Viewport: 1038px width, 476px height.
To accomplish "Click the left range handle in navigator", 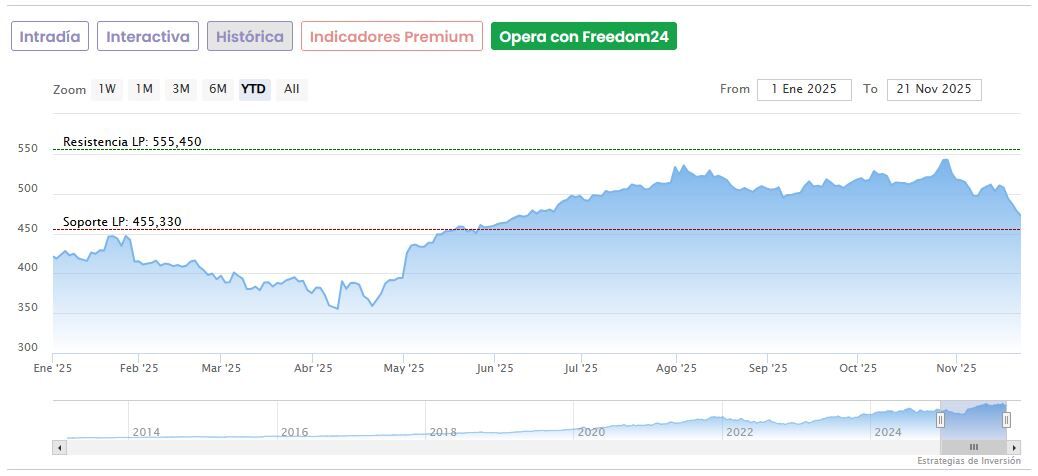I will point(940,420).
